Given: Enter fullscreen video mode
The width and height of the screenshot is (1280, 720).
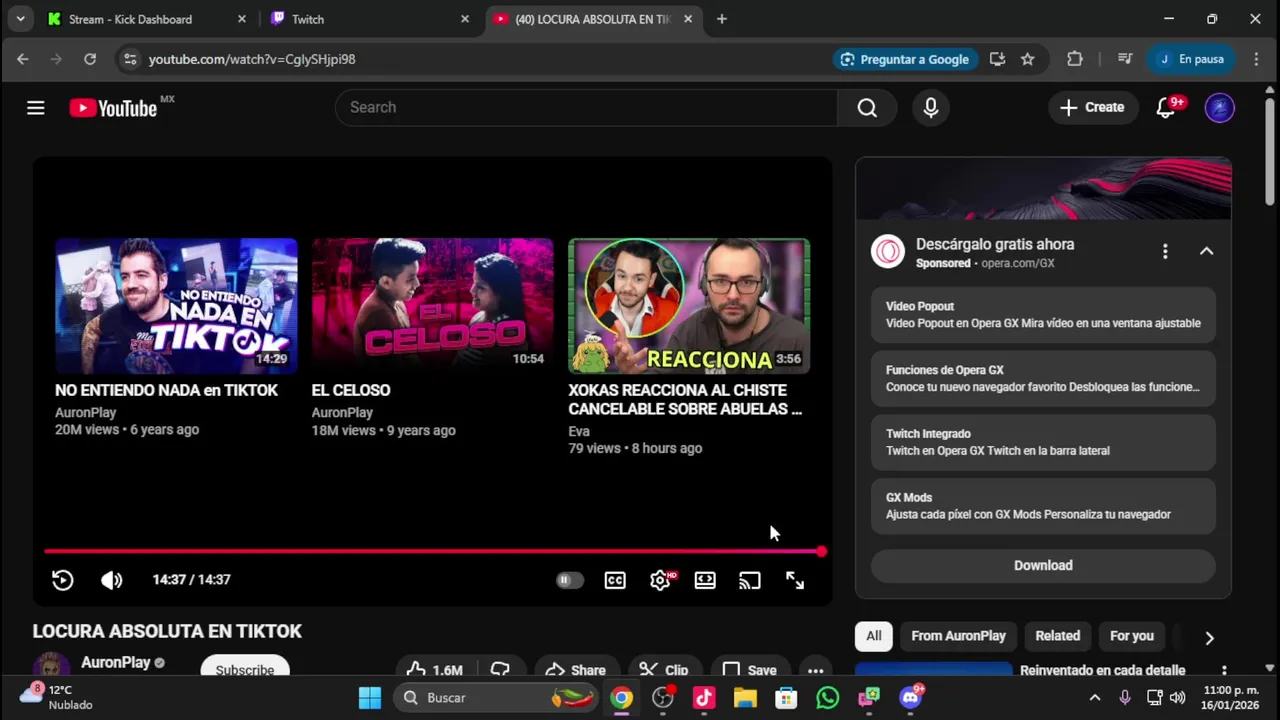Looking at the screenshot, I should [x=795, y=580].
